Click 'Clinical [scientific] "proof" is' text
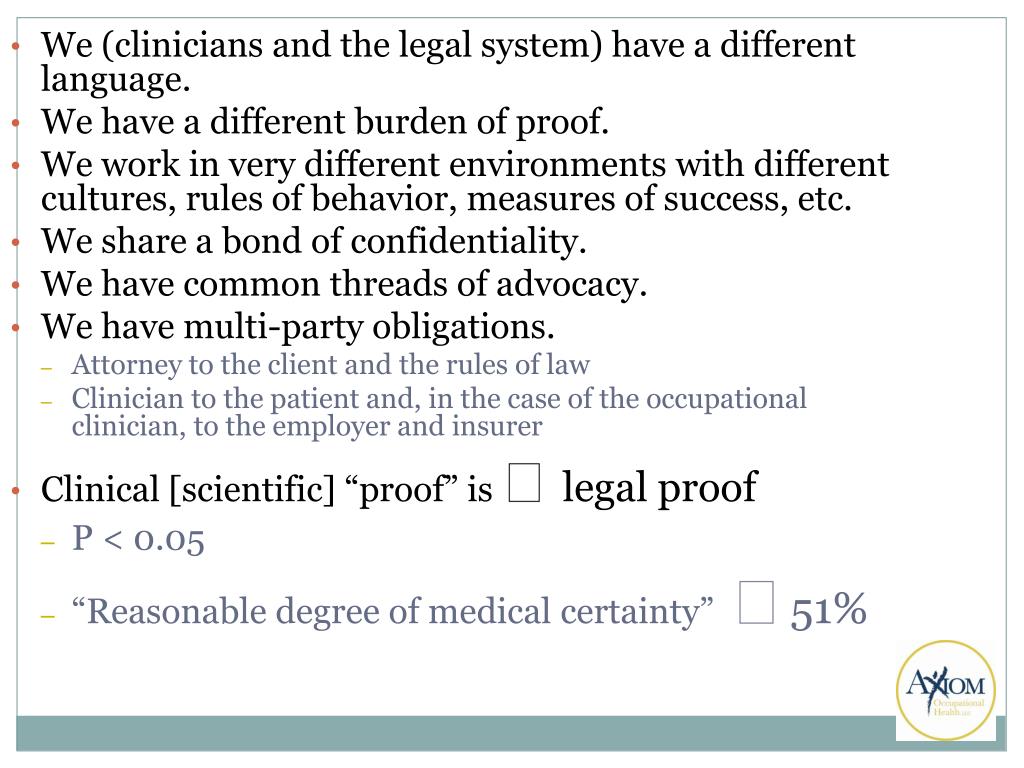This screenshot has width=1024, height=768. 266,489
